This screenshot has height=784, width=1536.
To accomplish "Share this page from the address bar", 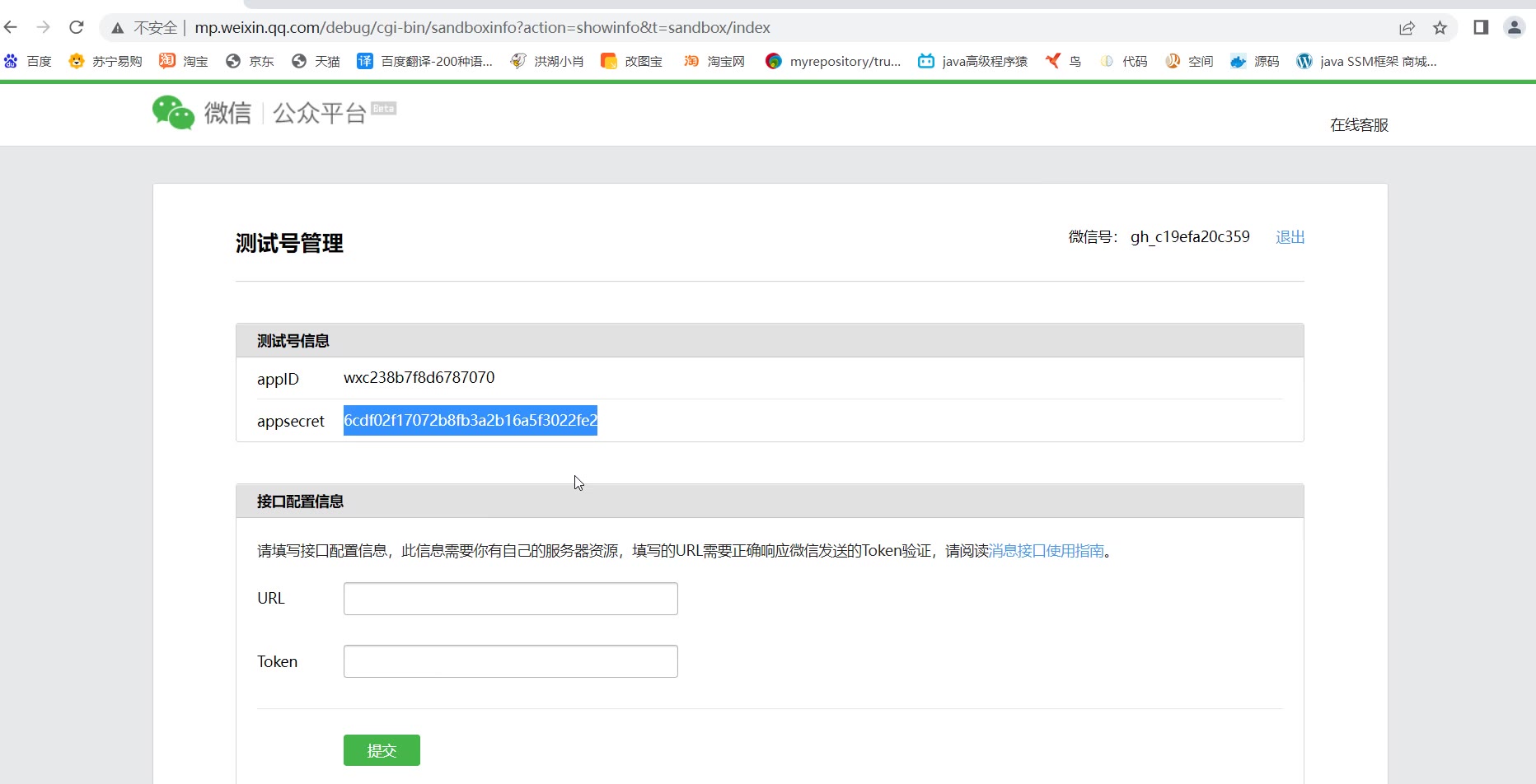I will pos(1407,28).
